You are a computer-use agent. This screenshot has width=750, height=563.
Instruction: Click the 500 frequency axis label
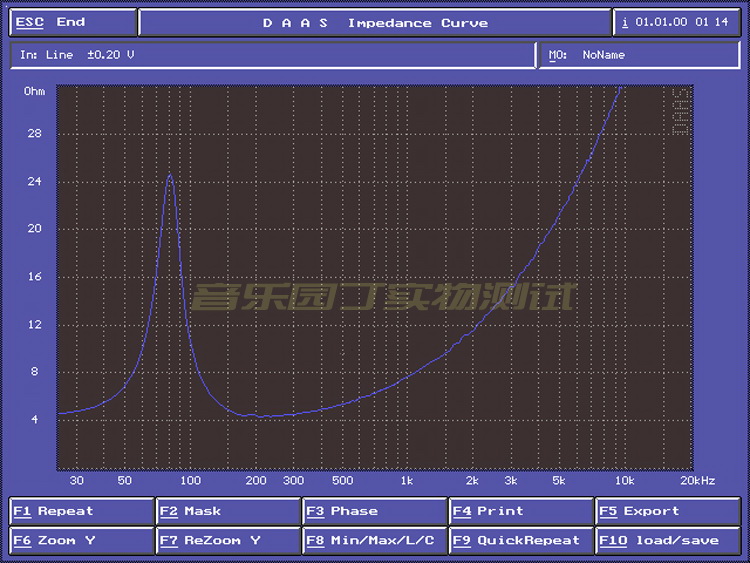point(342,481)
